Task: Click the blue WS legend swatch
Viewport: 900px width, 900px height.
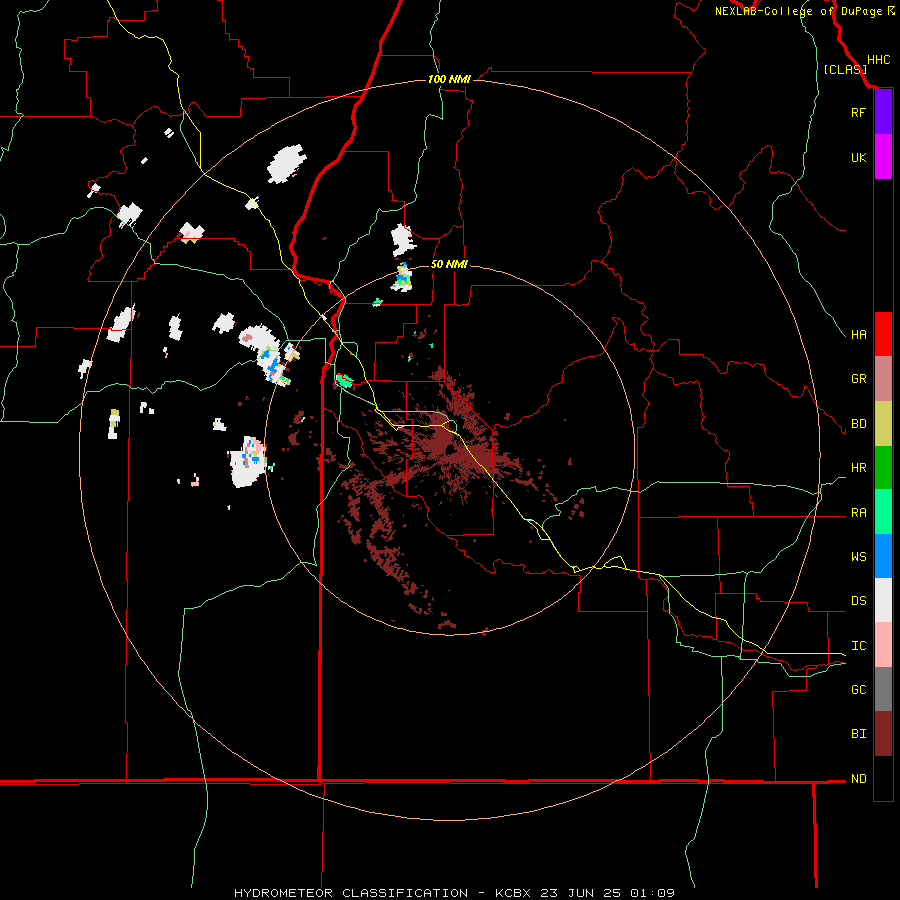Action: click(x=883, y=556)
